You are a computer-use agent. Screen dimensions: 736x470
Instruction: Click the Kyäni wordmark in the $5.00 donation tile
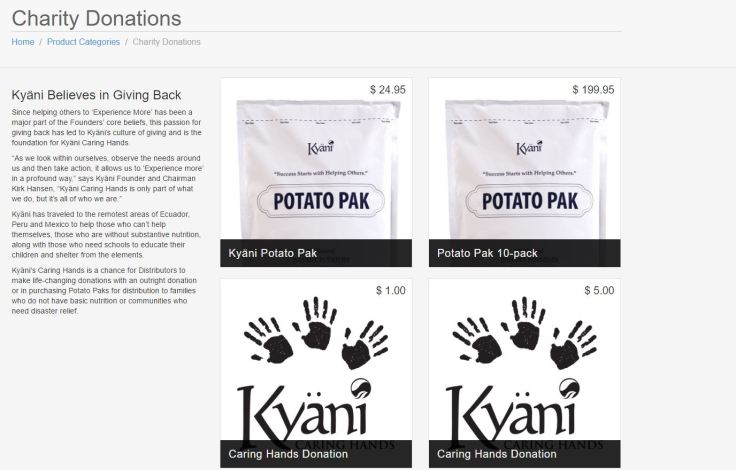(x=513, y=413)
